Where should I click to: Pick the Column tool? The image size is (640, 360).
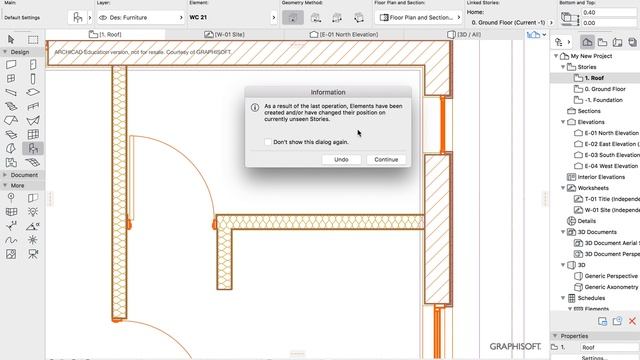[33, 78]
